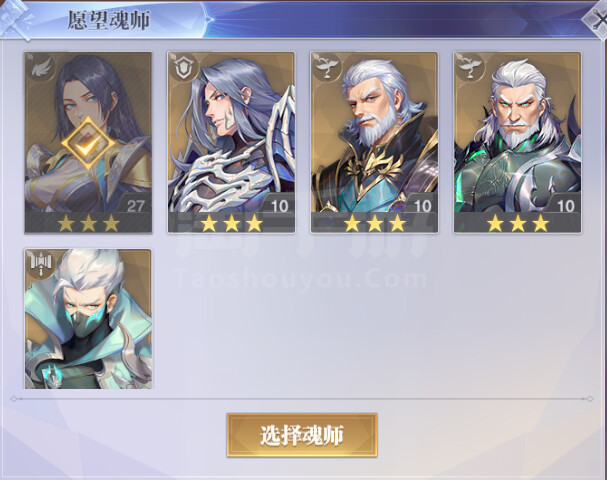The width and height of the screenshot is (607, 480).
Task: Select the bearded master in black-gold robe
Action: 374,142
